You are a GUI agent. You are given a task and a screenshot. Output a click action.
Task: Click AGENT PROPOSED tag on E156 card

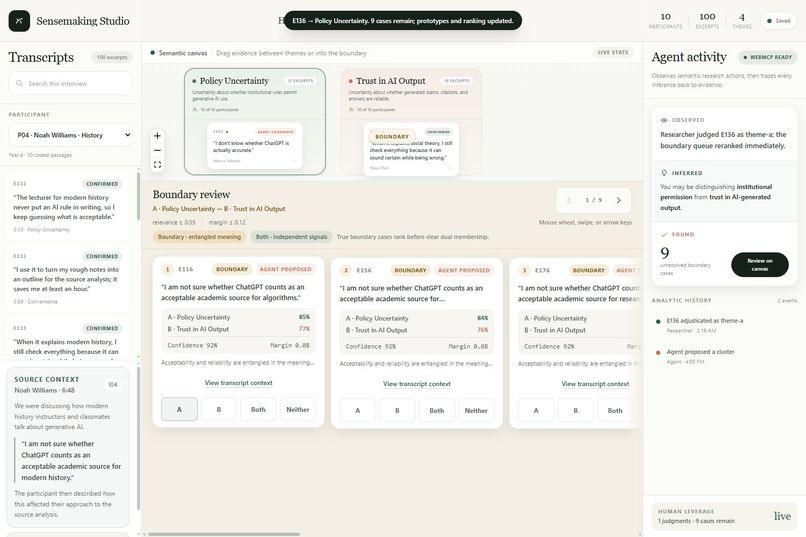464,270
